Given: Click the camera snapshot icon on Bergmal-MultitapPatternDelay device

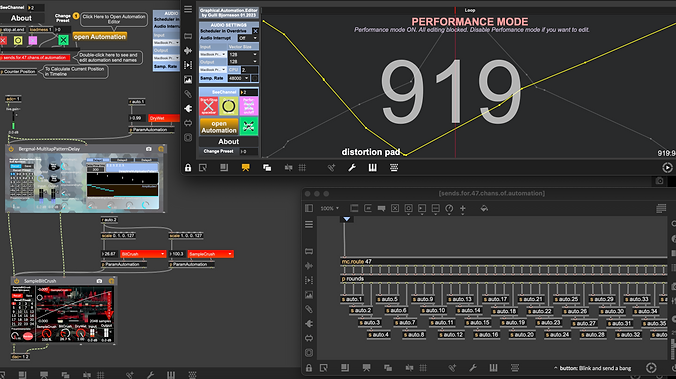Looking at the screenshot, I should click(x=149, y=149).
